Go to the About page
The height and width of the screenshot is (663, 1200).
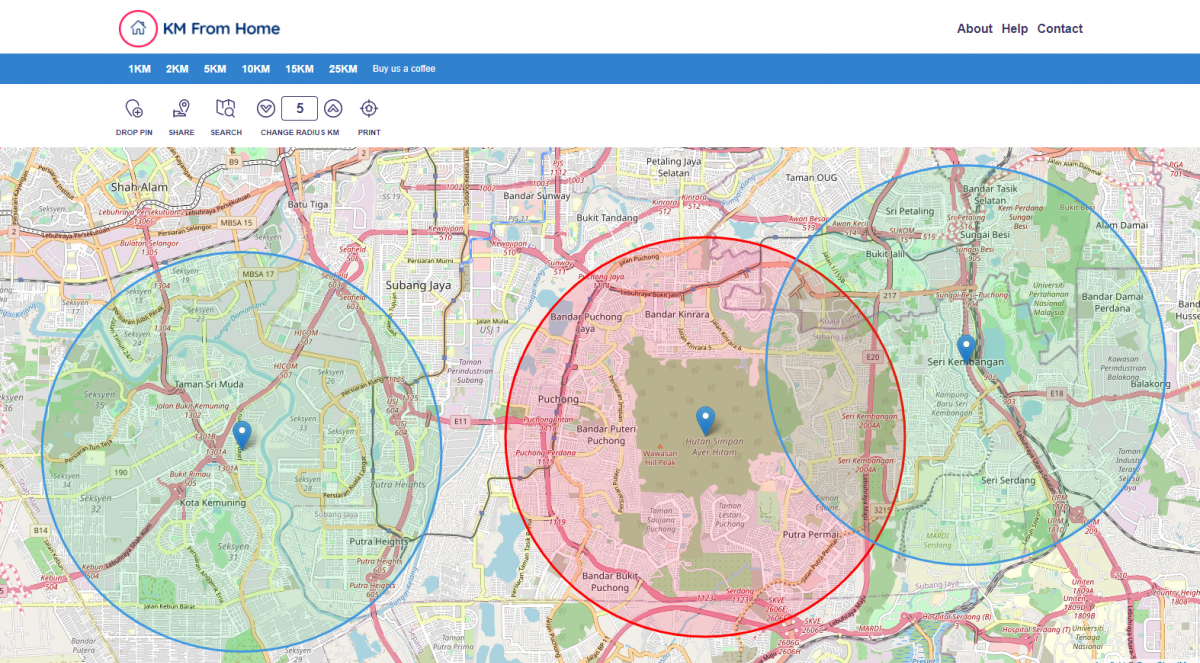(x=974, y=29)
